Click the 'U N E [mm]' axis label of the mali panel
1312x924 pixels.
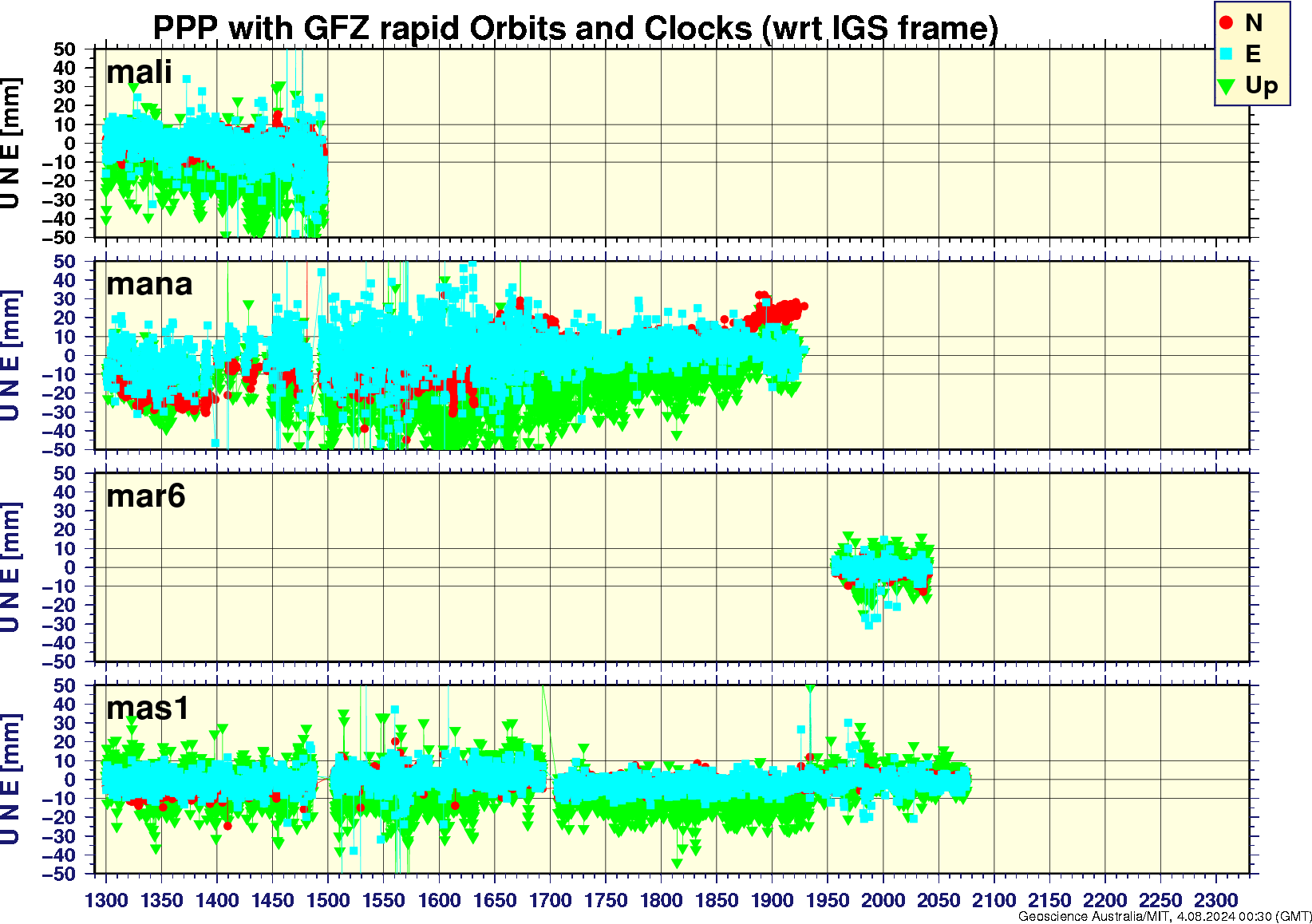coord(10,144)
